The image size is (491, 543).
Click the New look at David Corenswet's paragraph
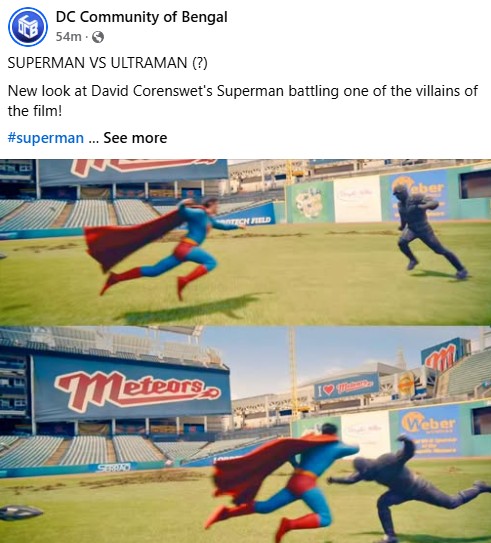coord(243,101)
